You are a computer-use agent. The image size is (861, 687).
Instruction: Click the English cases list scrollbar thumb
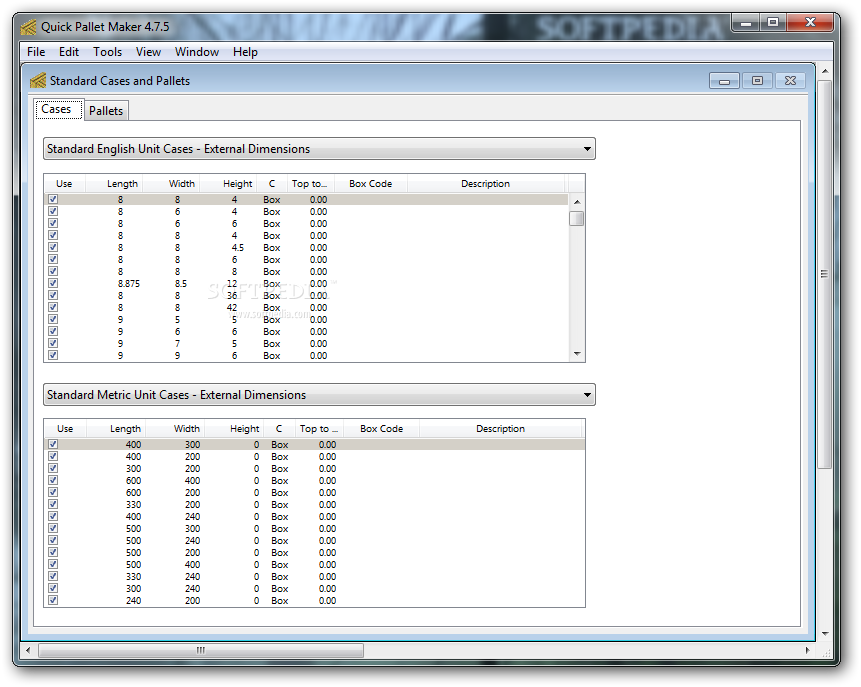coord(577,219)
